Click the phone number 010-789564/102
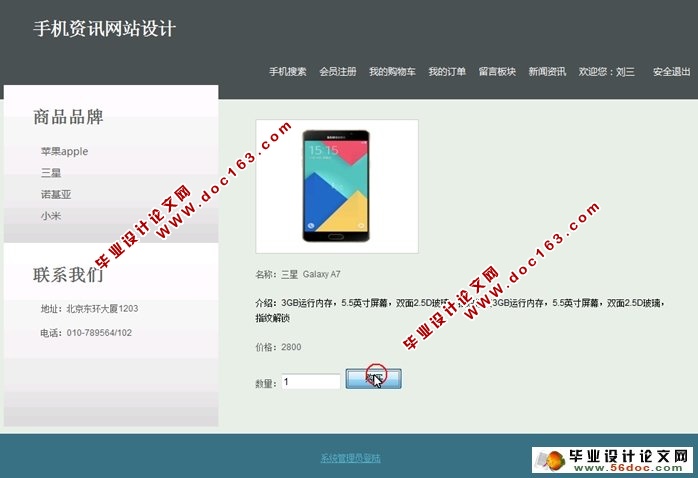698x478 pixels. (x=99, y=332)
